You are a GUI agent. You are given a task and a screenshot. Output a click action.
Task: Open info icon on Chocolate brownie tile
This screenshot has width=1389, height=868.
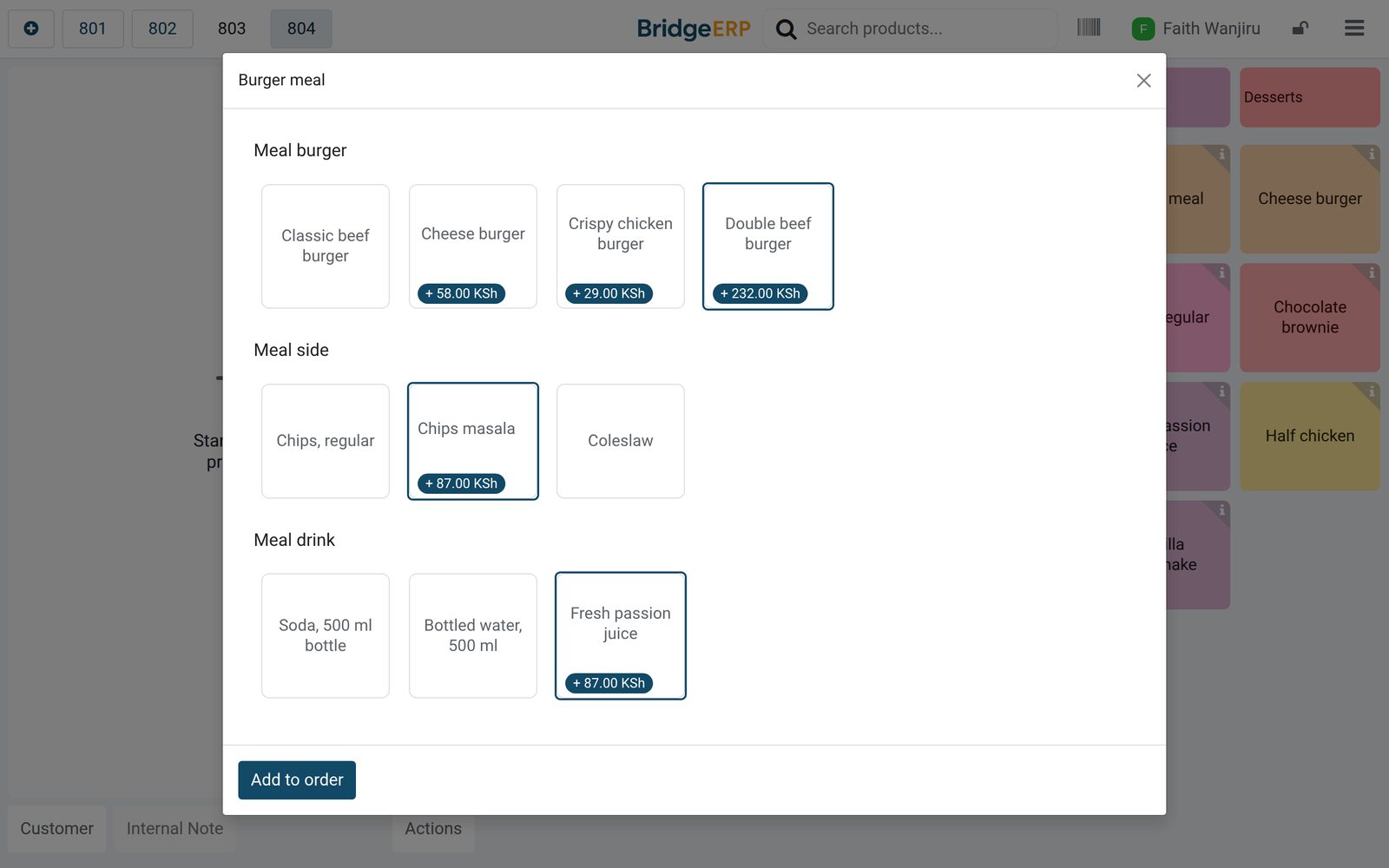click(1371, 273)
